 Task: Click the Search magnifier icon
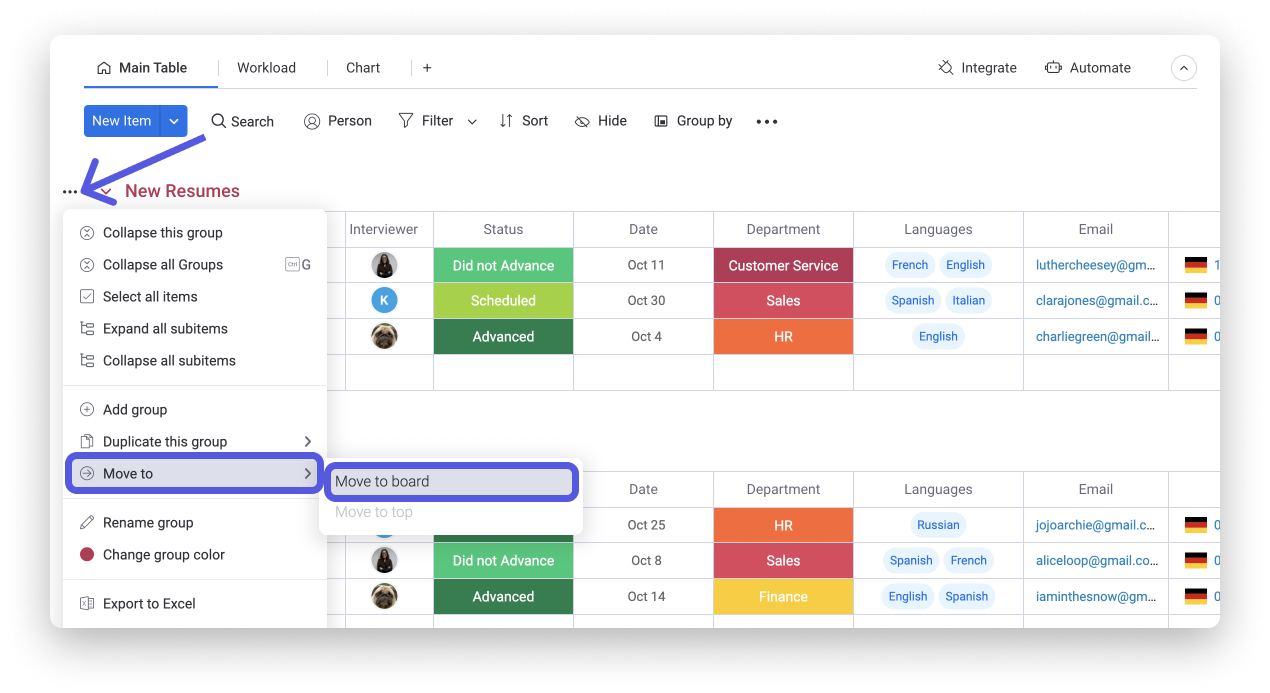pyautogui.click(x=219, y=121)
